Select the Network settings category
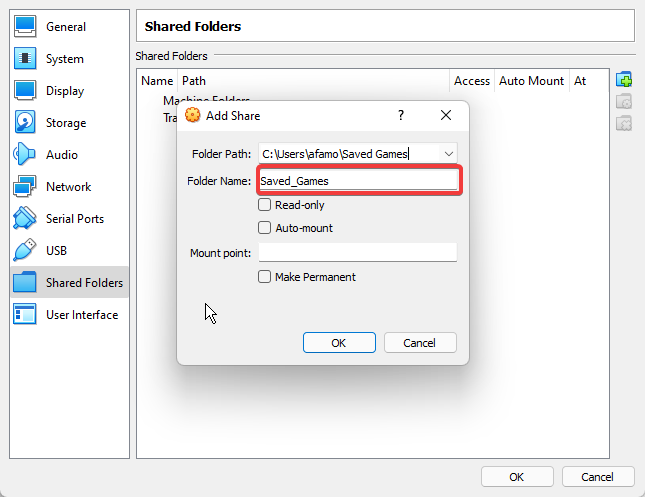This screenshot has width=645, height=497. (68, 187)
